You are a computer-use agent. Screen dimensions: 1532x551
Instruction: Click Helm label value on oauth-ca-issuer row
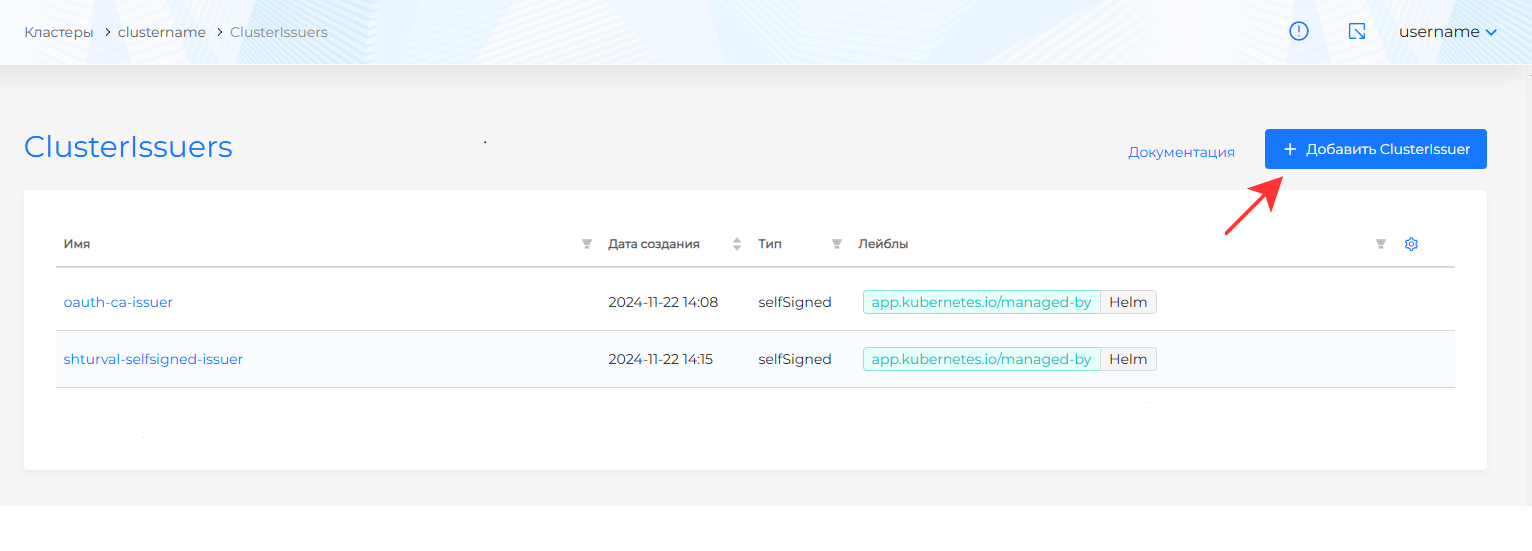click(x=1128, y=302)
